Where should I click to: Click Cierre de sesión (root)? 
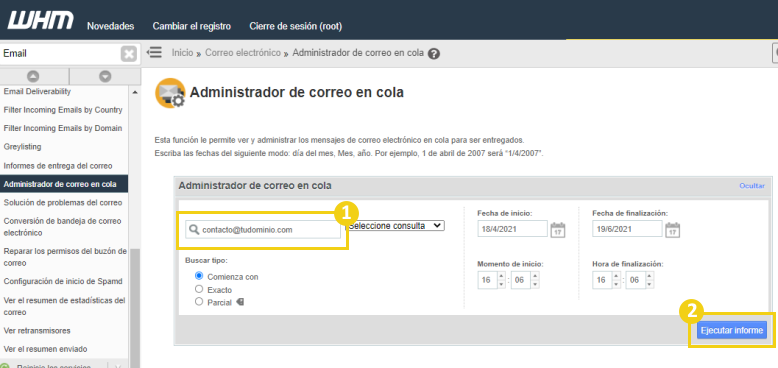point(296,26)
